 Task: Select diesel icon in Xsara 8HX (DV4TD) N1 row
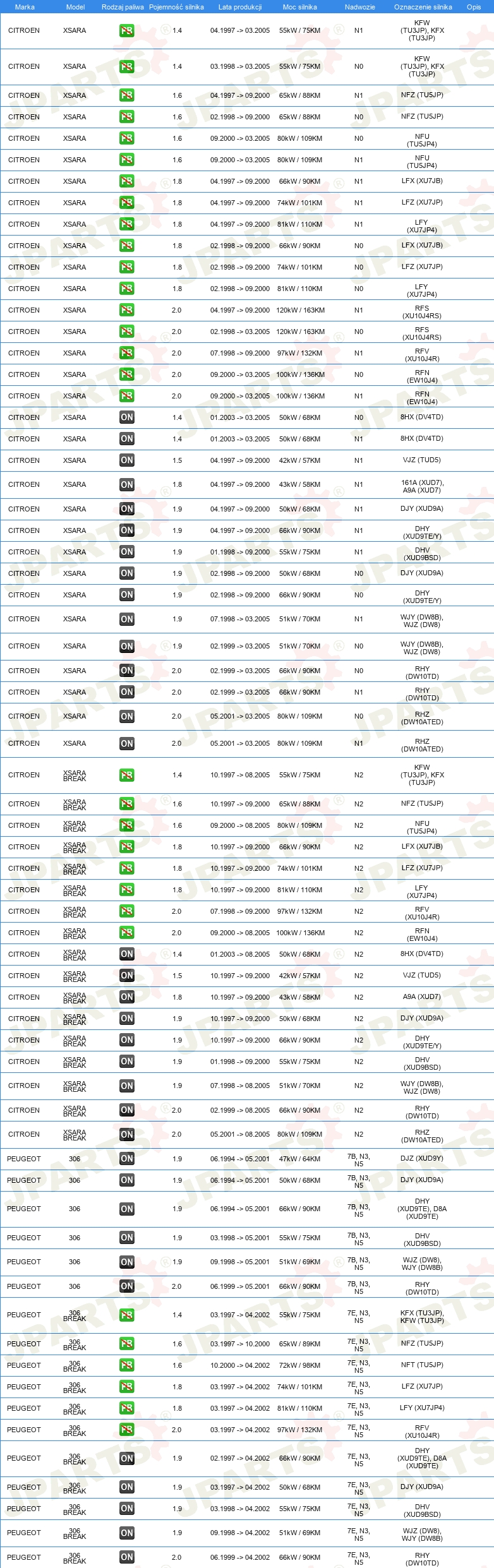pyautogui.click(x=127, y=439)
